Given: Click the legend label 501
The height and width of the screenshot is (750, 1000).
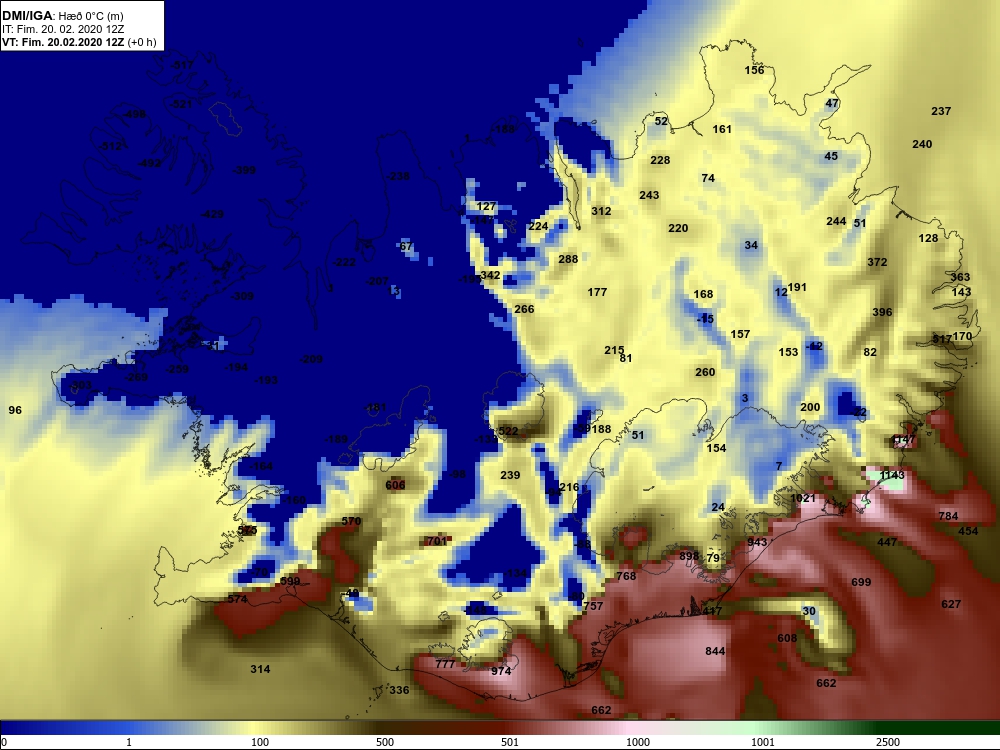Looking at the screenshot, I should point(510,742).
